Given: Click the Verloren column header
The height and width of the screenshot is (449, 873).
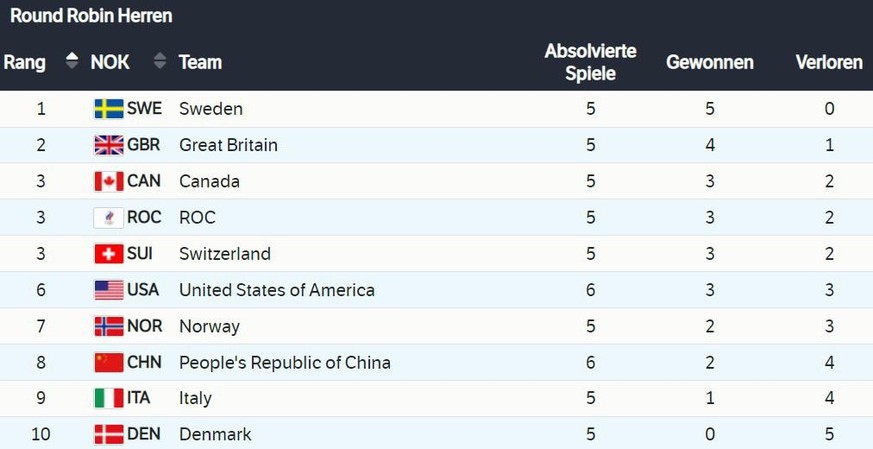Looking at the screenshot, I should (829, 62).
